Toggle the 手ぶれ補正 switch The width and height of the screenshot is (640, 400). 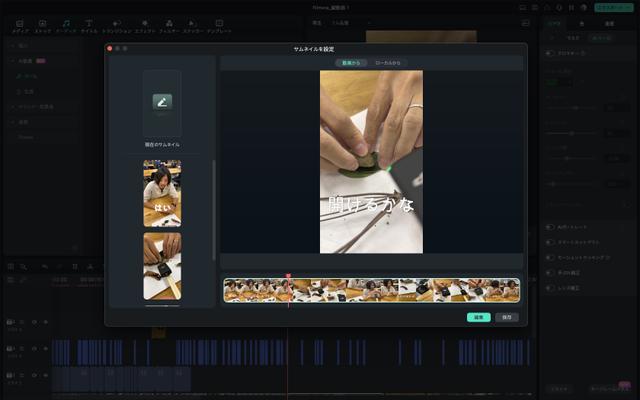coord(551,272)
